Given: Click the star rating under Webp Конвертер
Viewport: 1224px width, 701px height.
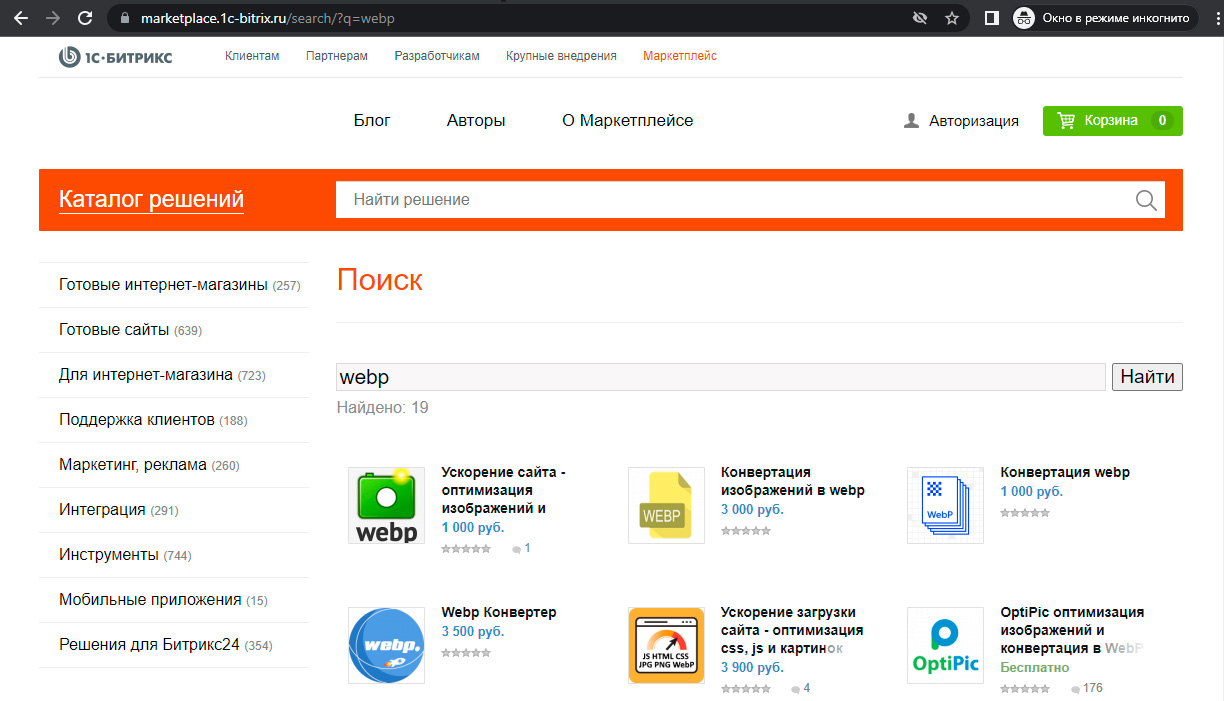Looking at the screenshot, I should pos(466,653).
